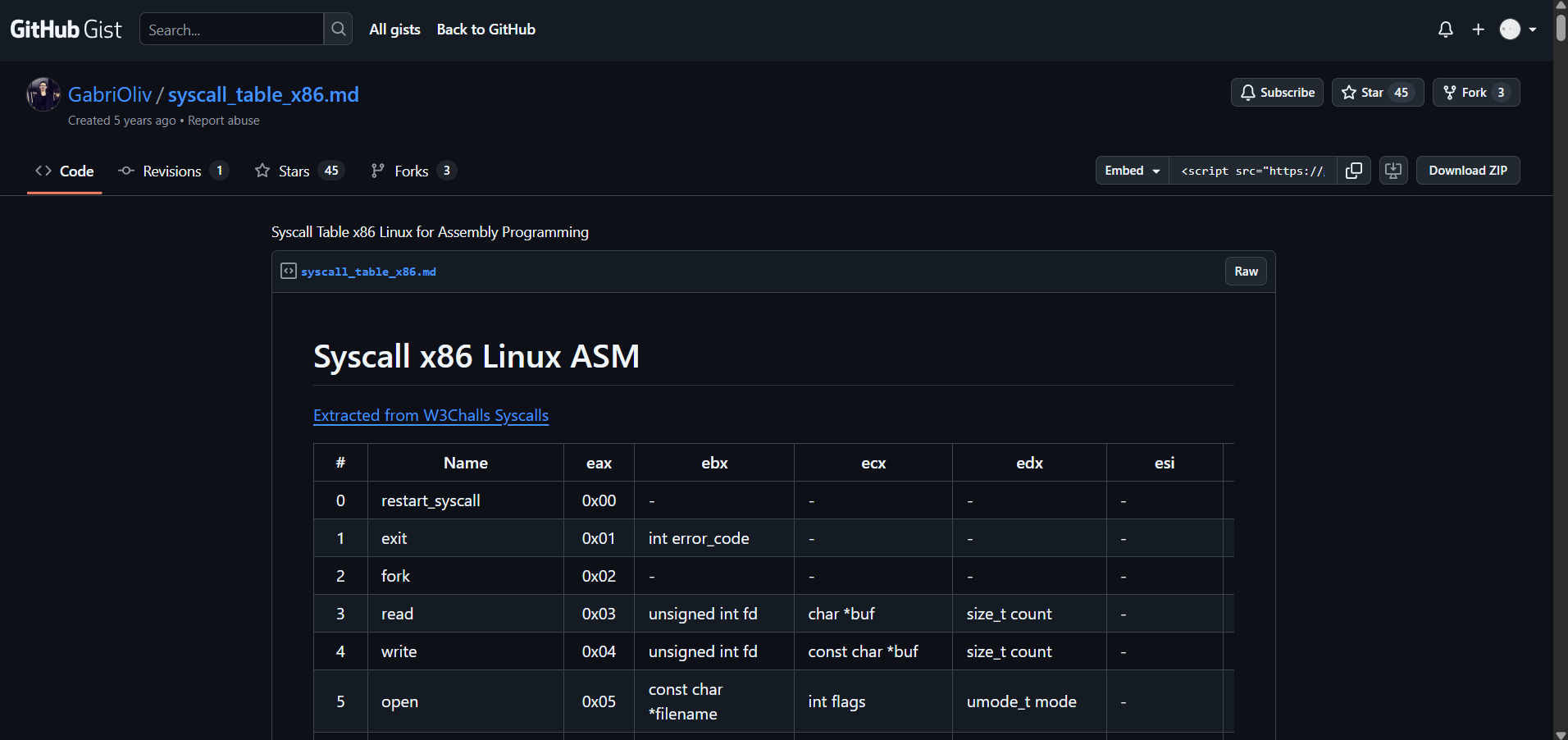Click the save gist to desktop icon
This screenshot has height=740, width=1568.
tap(1393, 171)
